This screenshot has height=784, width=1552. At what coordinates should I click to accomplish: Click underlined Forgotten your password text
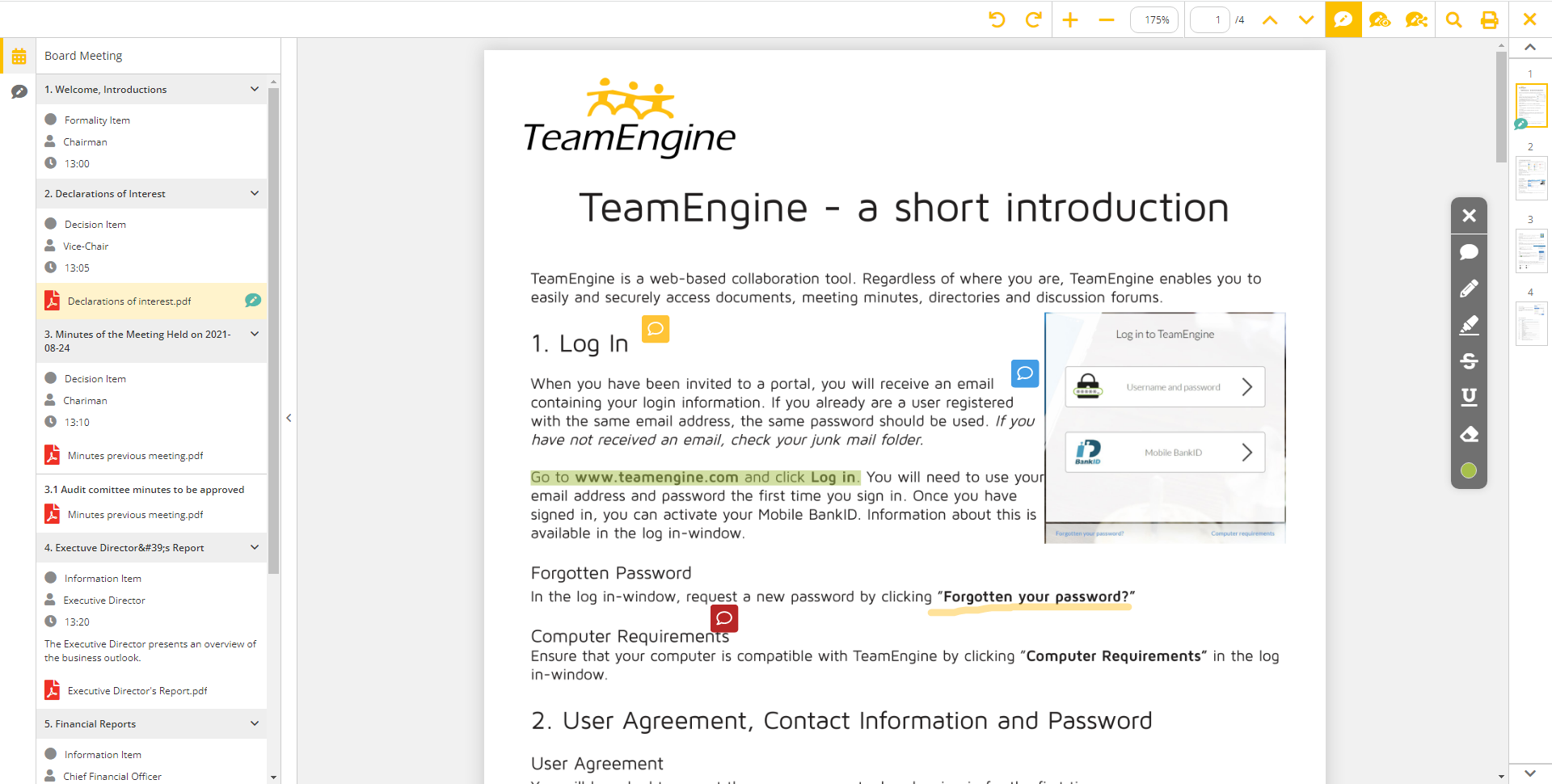[1035, 596]
